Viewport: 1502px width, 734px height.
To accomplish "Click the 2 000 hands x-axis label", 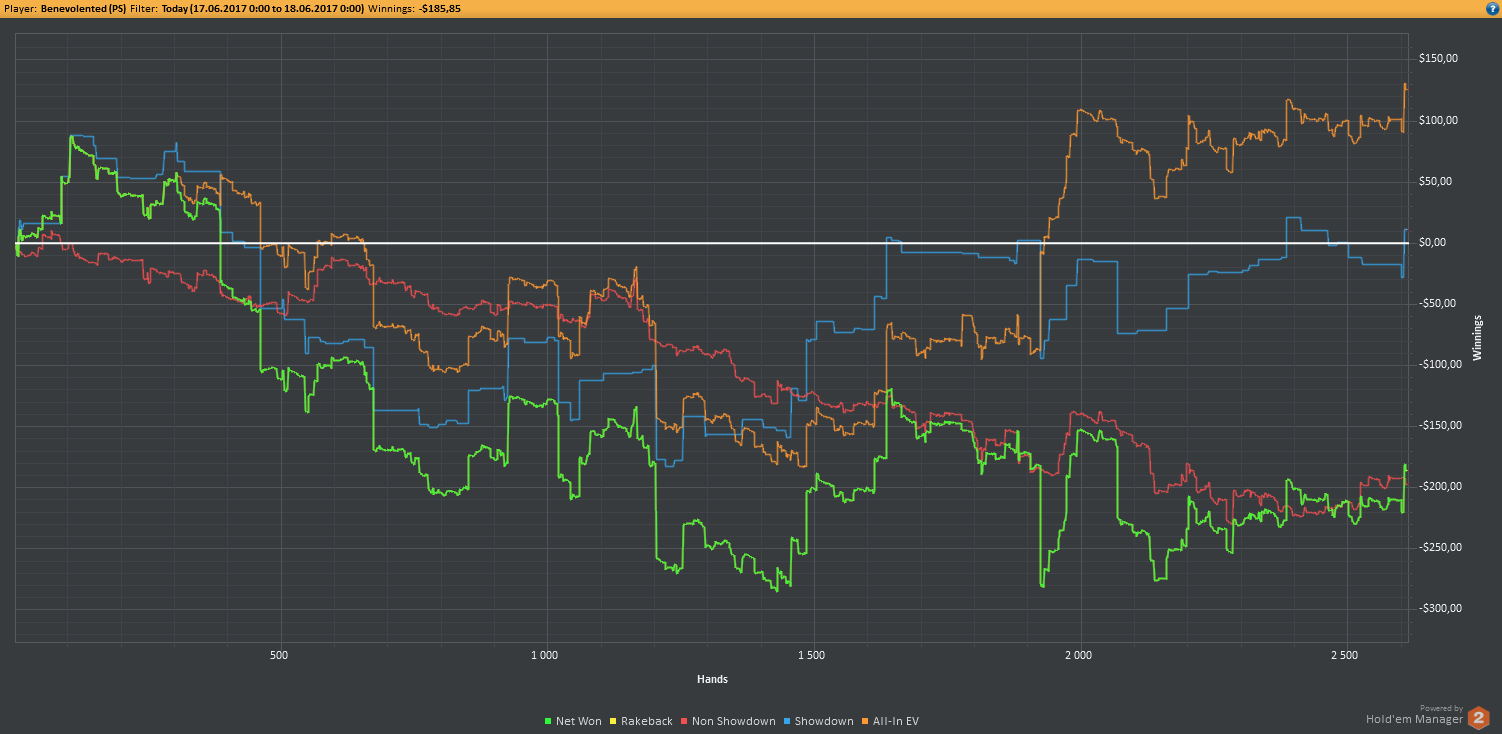I will (1079, 655).
